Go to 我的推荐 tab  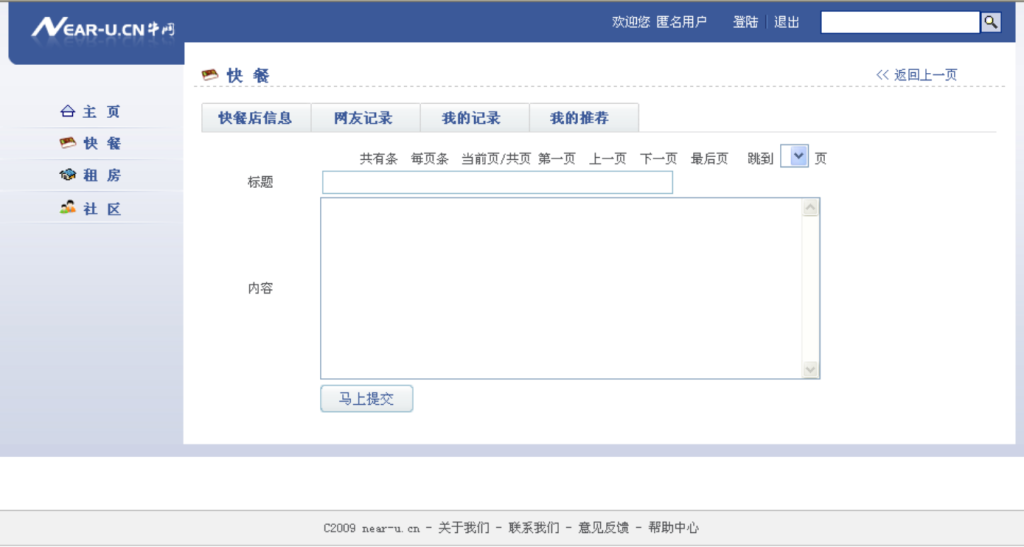tap(582, 118)
